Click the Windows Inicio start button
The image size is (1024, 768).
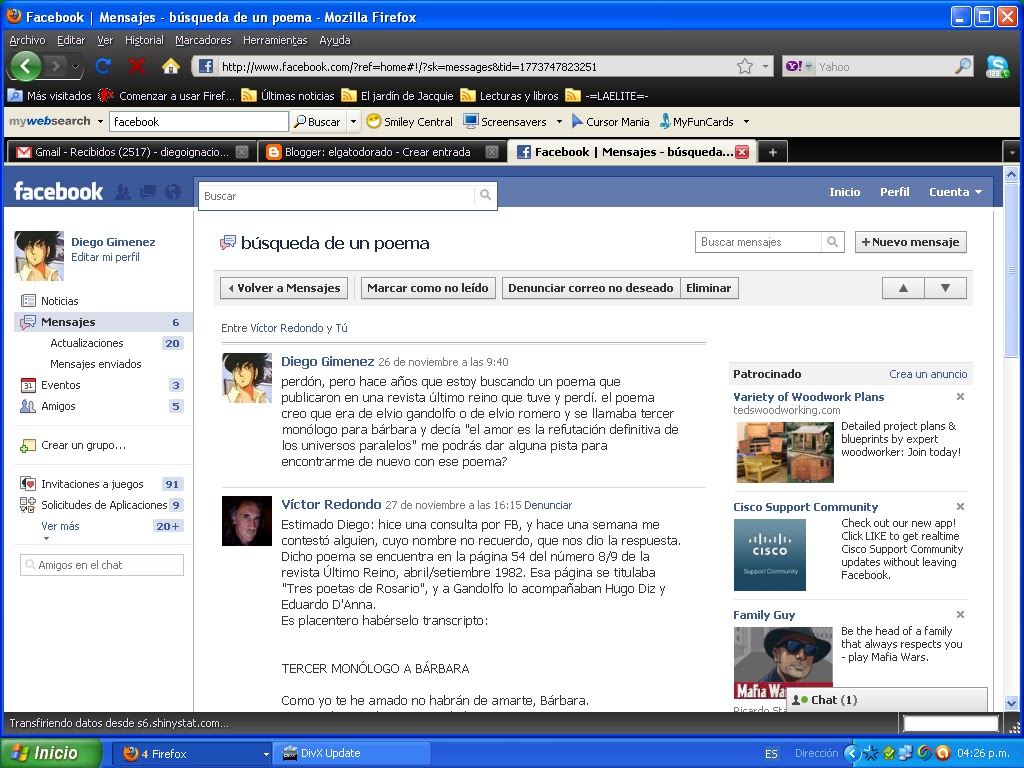[x=51, y=753]
